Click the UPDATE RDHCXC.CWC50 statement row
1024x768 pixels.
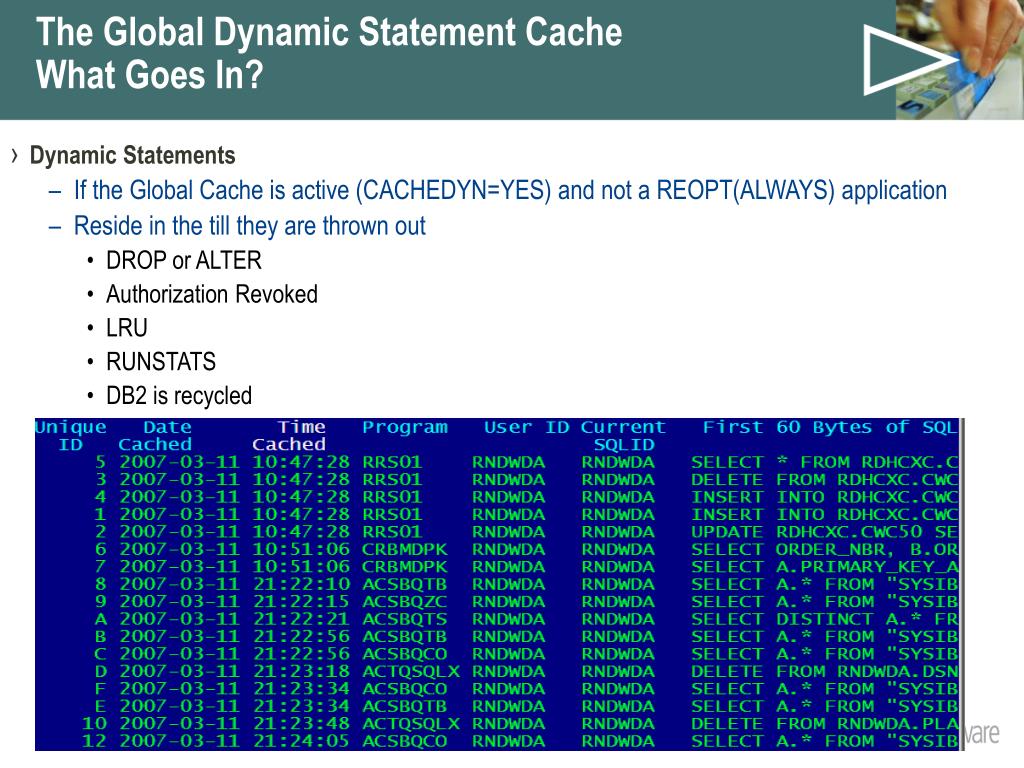tap(496, 532)
